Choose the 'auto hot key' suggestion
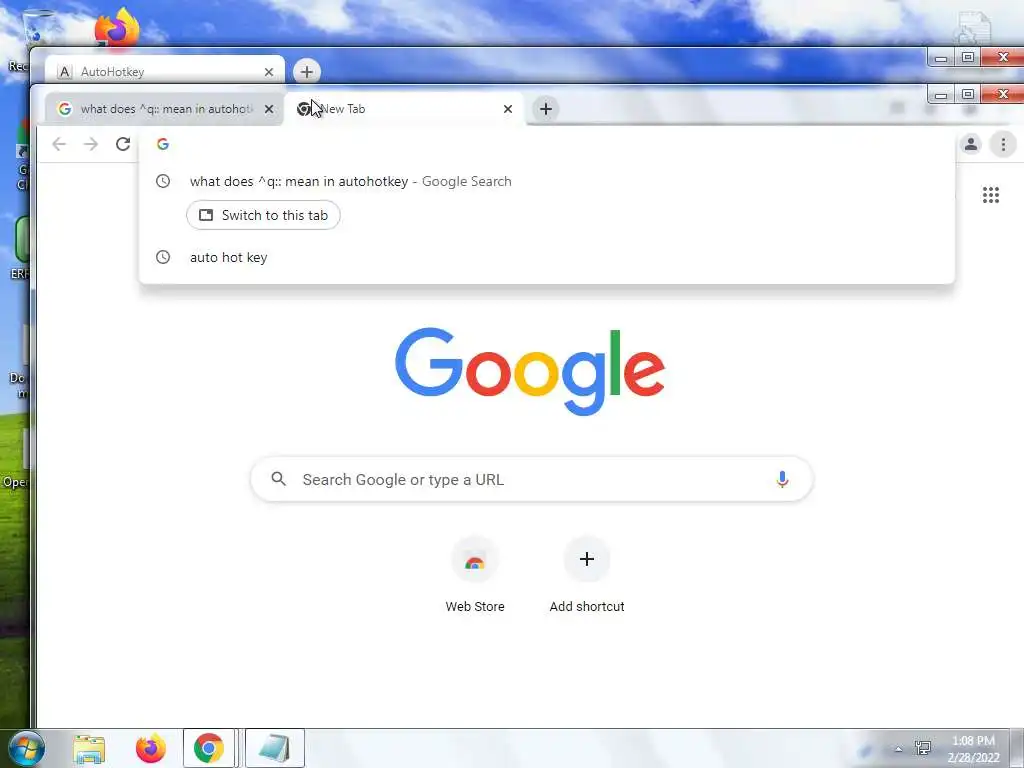 pyautogui.click(x=547, y=257)
